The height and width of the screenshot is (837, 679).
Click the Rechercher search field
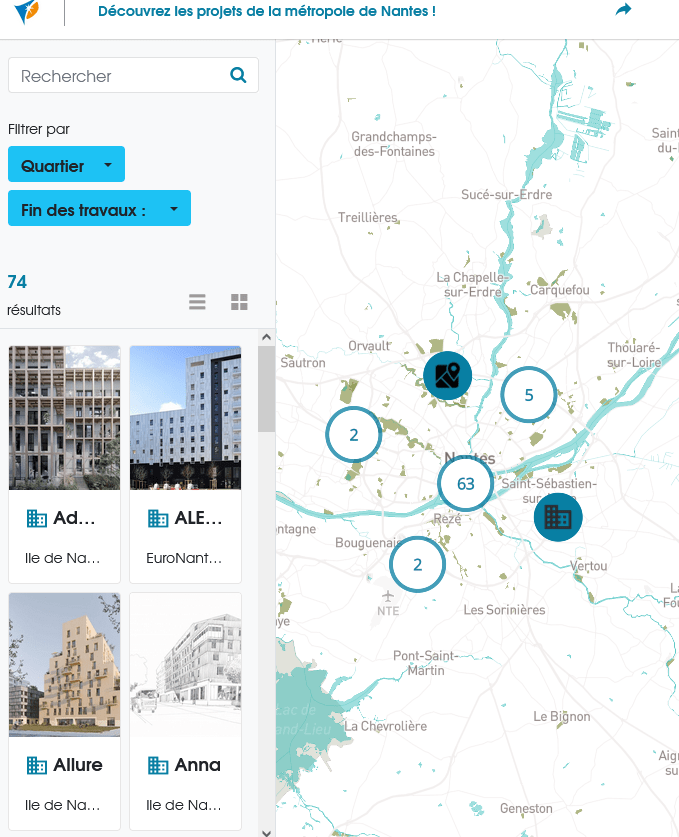pyautogui.click(x=133, y=75)
